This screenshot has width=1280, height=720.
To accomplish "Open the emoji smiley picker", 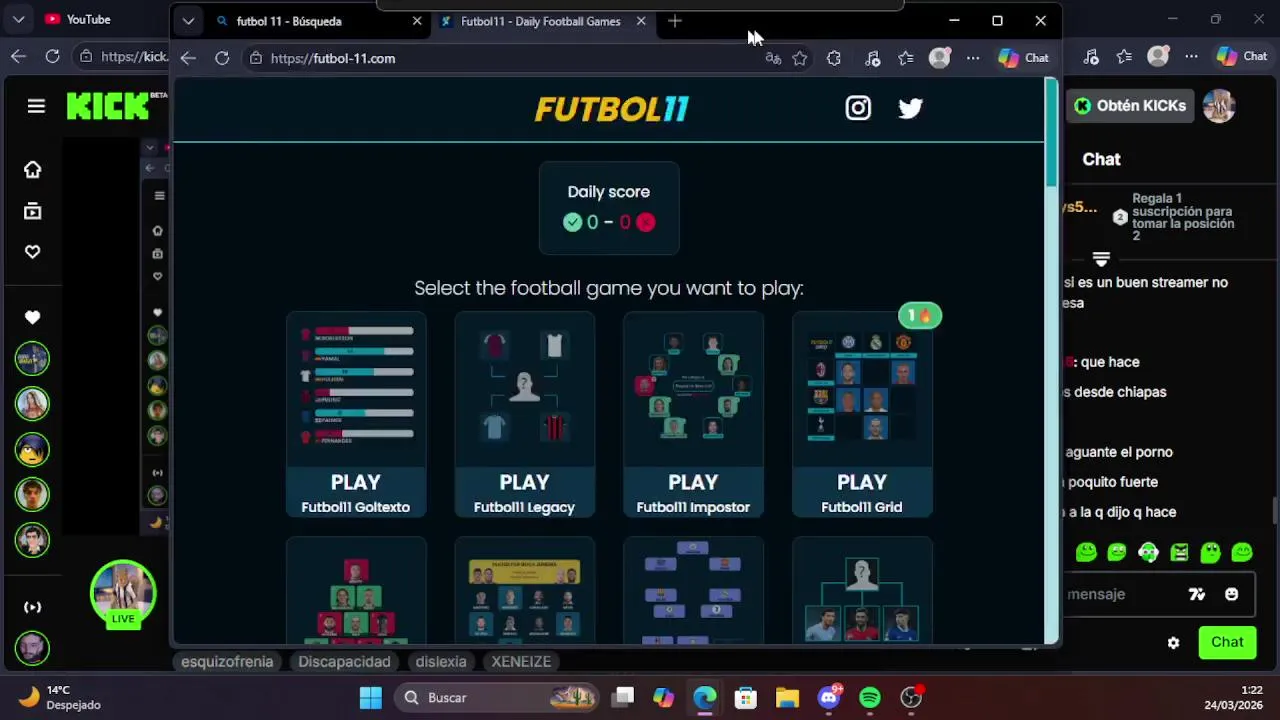I will click(1231, 594).
